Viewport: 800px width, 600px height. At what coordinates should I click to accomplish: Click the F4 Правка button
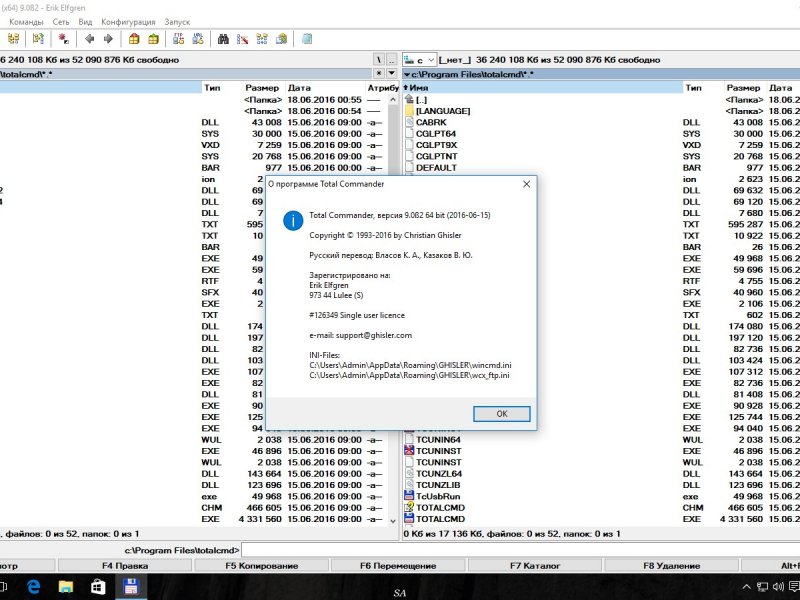point(125,565)
